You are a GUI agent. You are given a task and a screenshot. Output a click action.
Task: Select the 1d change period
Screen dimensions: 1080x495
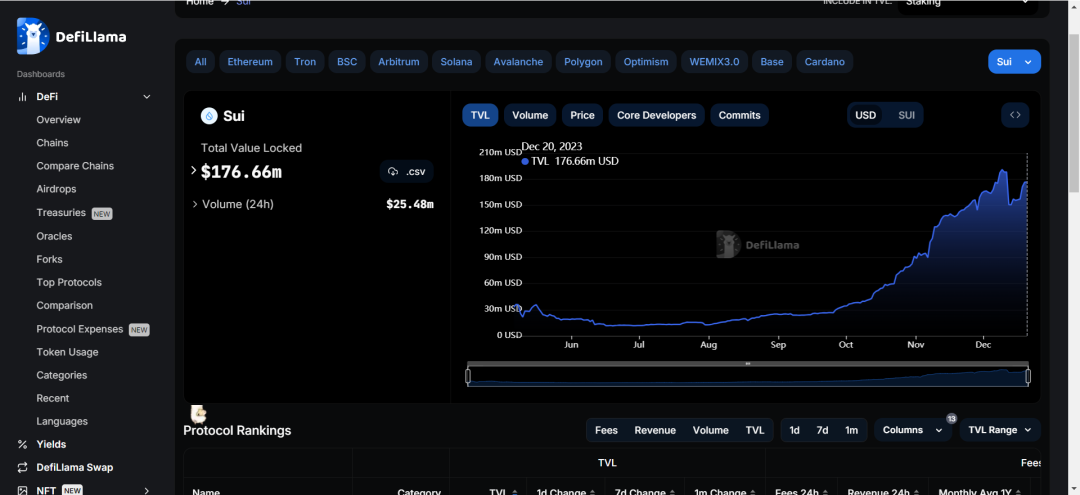[x=794, y=430]
